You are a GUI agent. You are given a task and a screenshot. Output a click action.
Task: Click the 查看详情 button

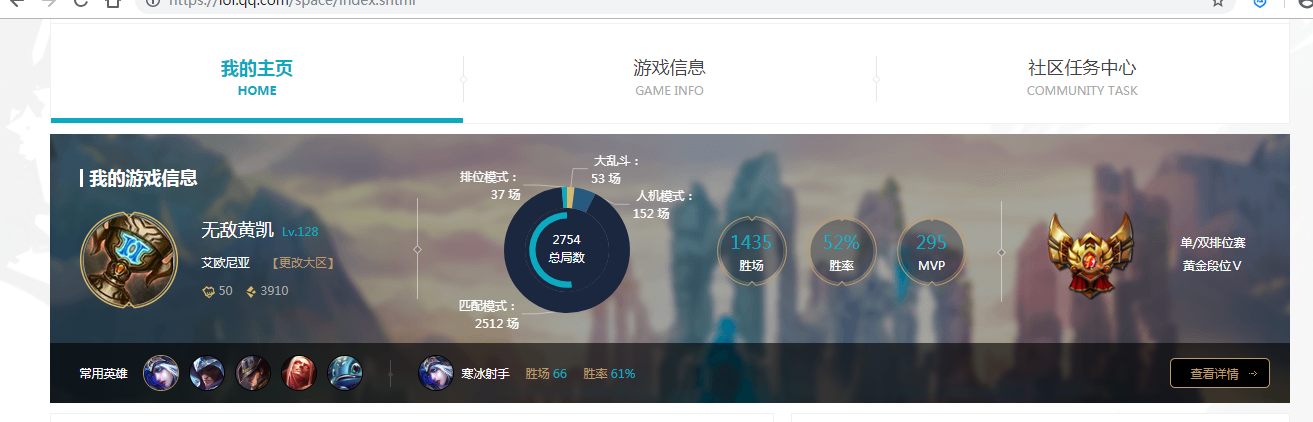click(1219, 373)
